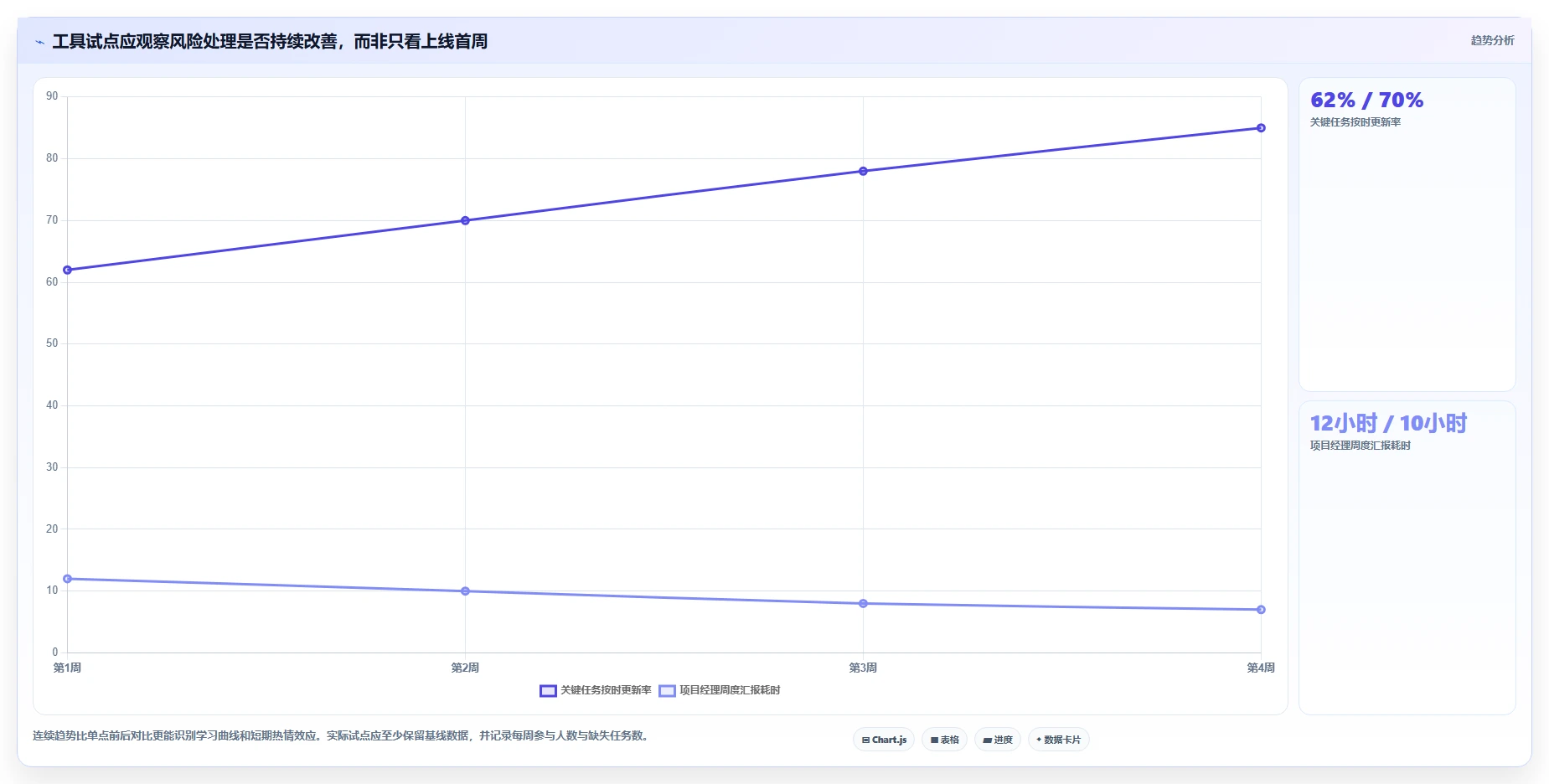This screenshot has height=784, width=1549.
Task: Click the 项目经理周度汇报耗时 card caption
Action: pos(1360,446)
